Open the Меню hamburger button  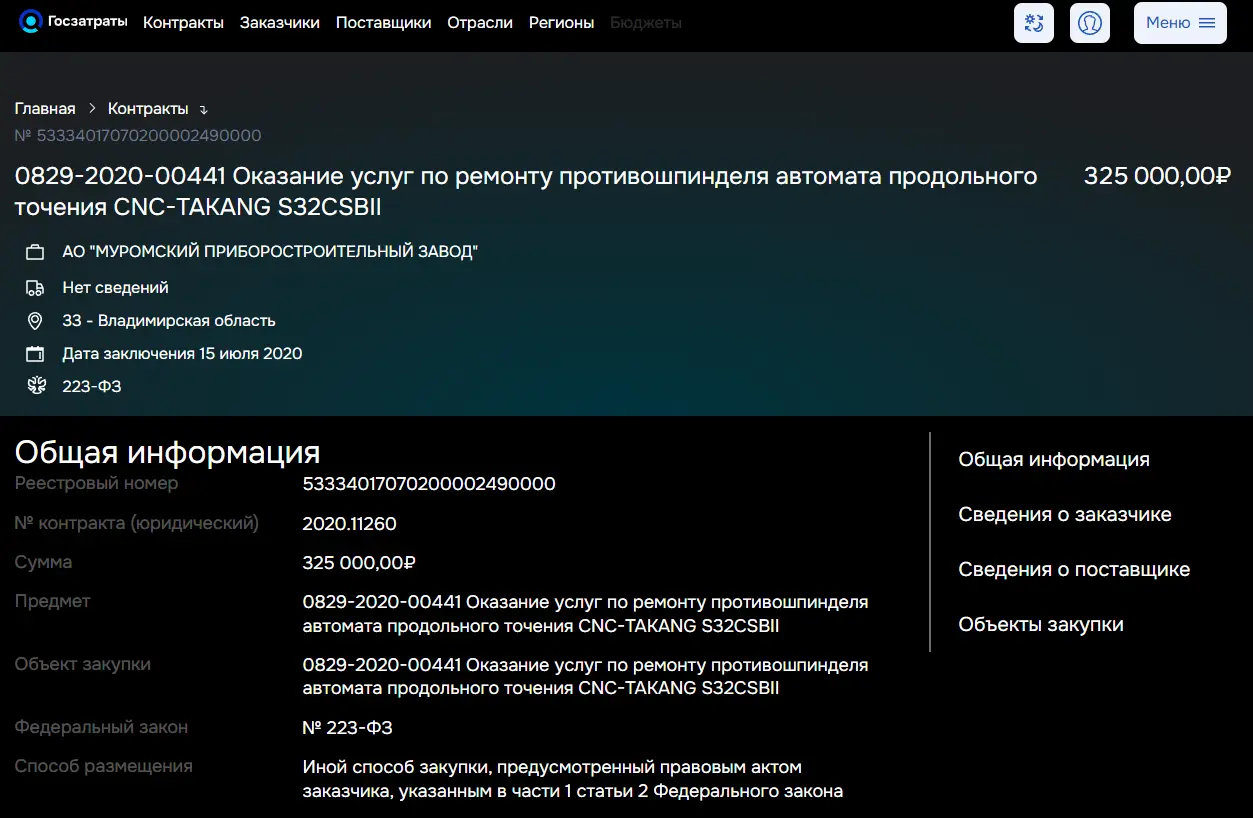pos(1180,23)
